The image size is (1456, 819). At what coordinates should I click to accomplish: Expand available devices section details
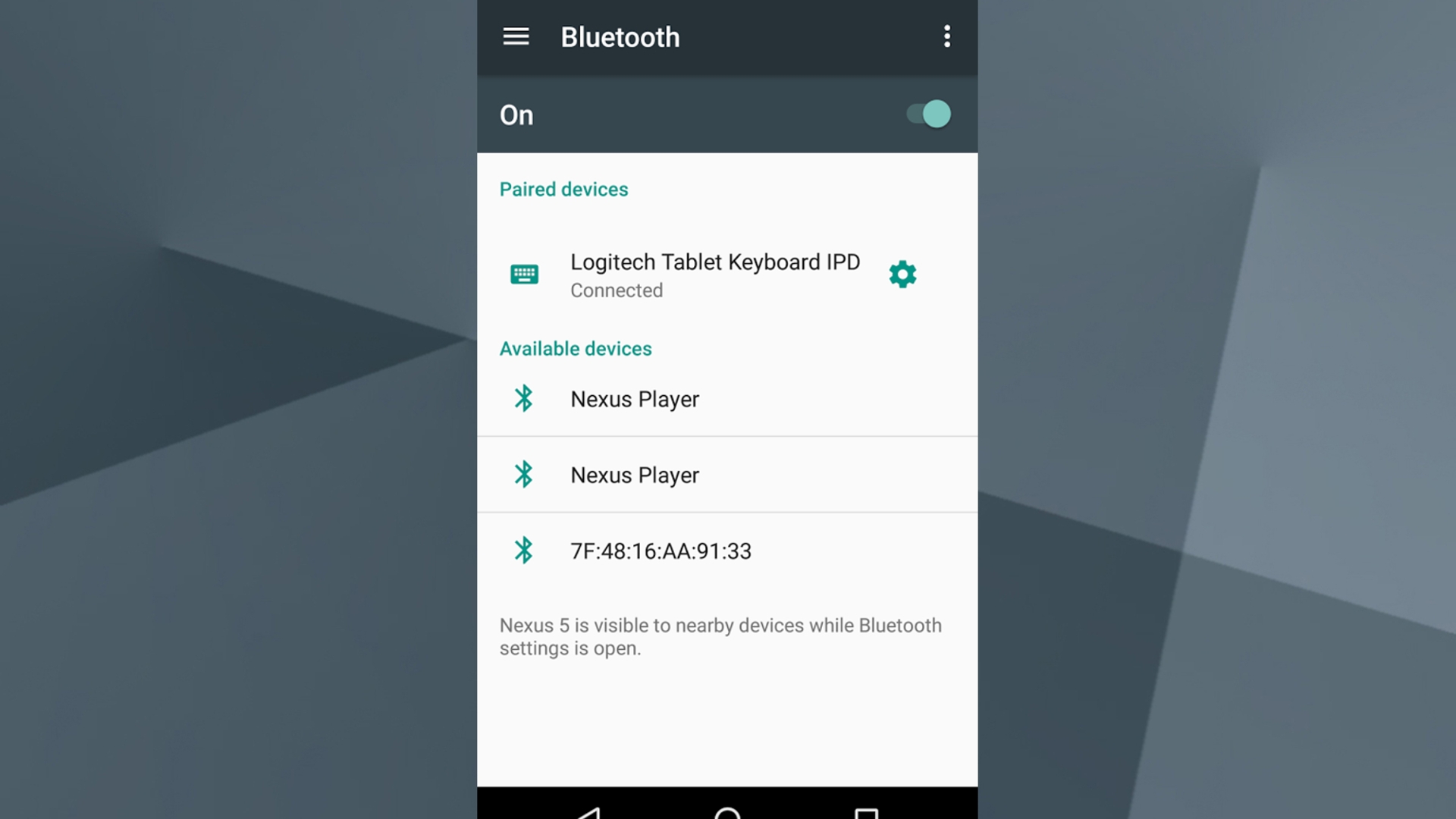tap(576, 348)
